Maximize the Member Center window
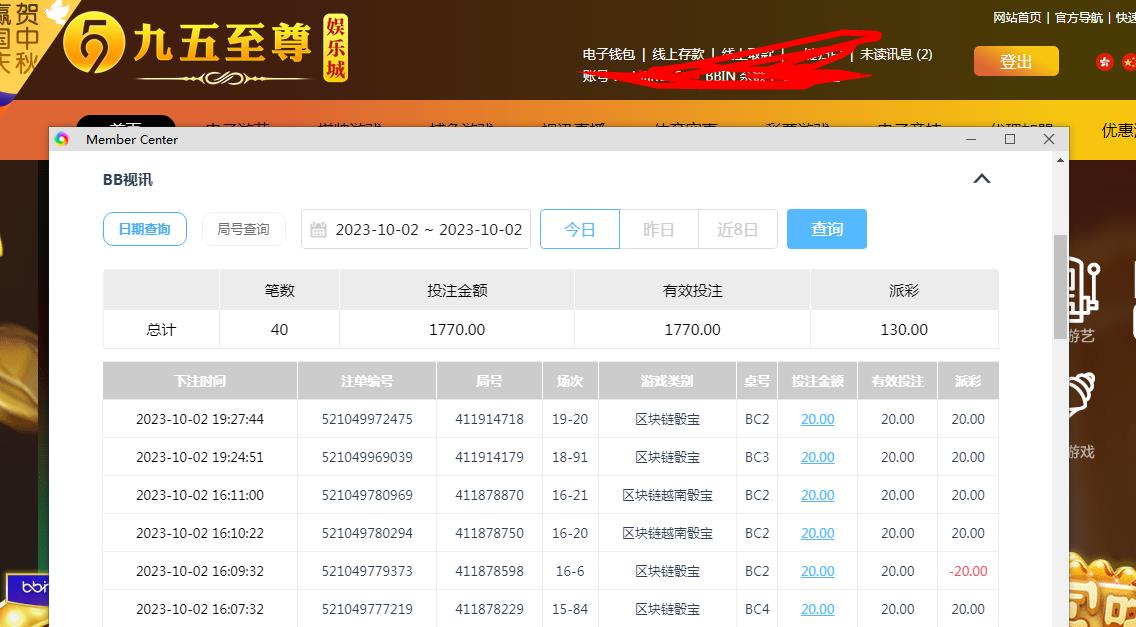Viewport: 1136px width, 627px height. pos(1010,139)
